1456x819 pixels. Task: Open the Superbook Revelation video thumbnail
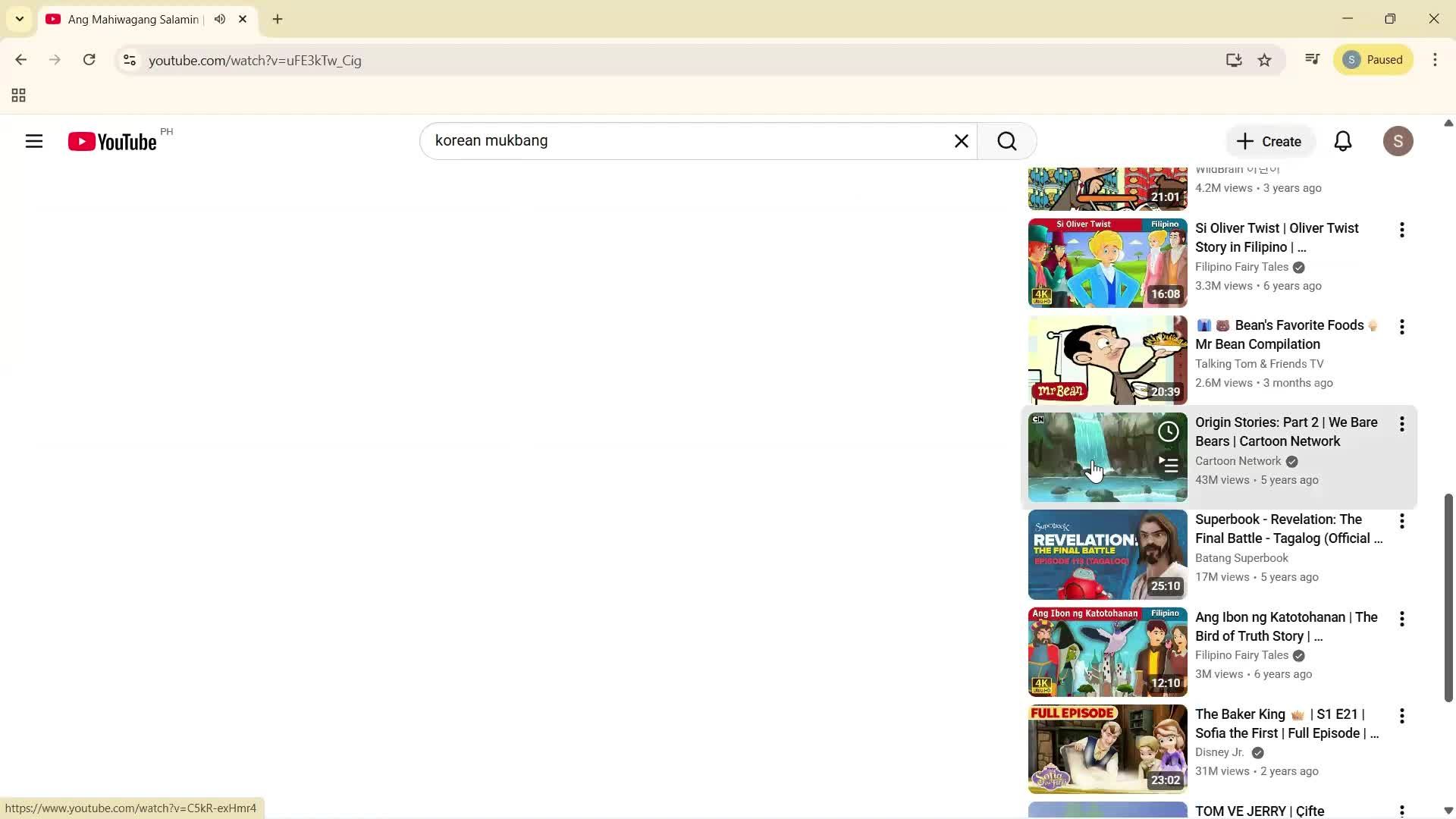[x=1106, y=554]
